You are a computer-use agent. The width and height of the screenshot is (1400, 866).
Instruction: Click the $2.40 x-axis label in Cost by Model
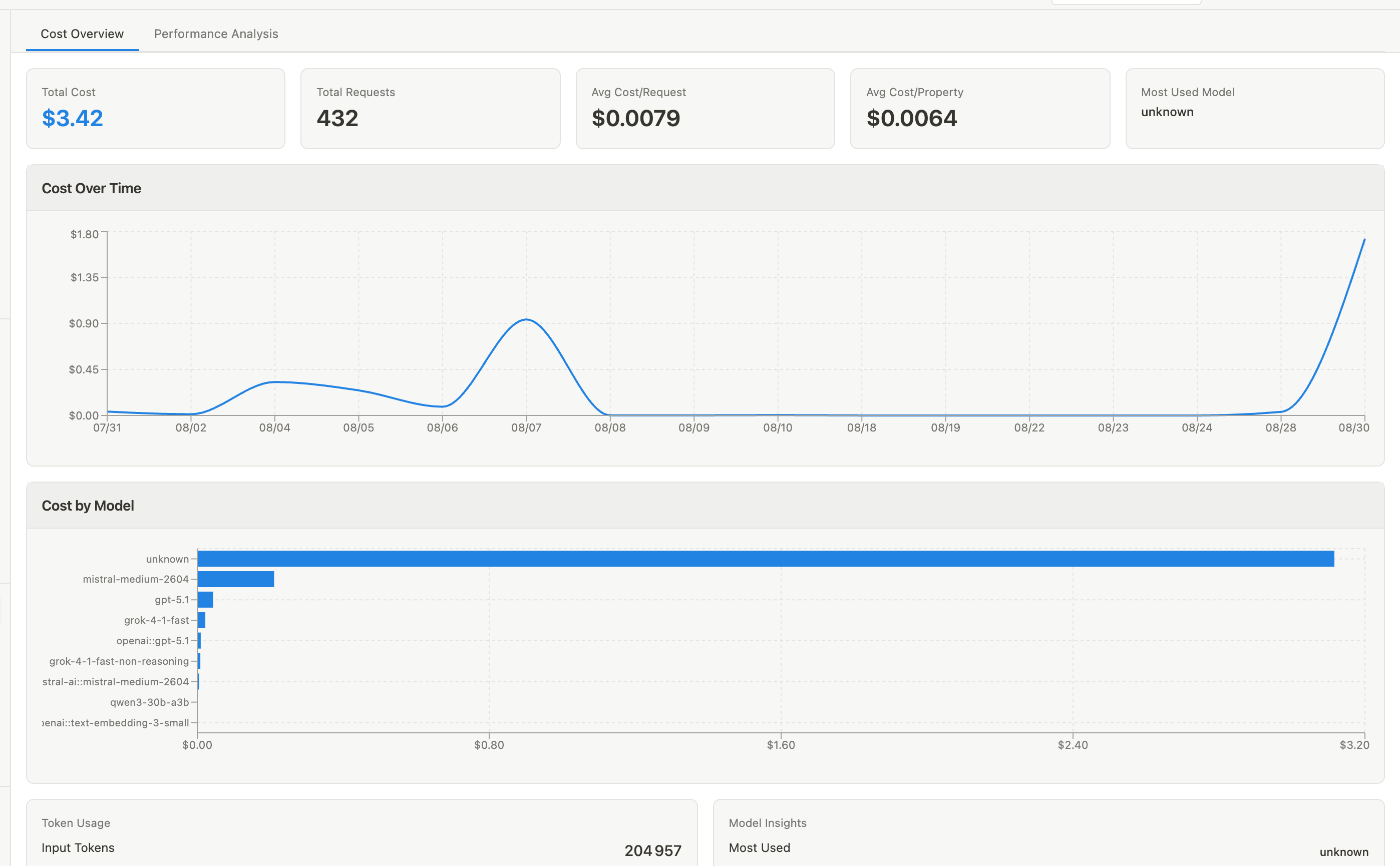[x=1073, y=744]
